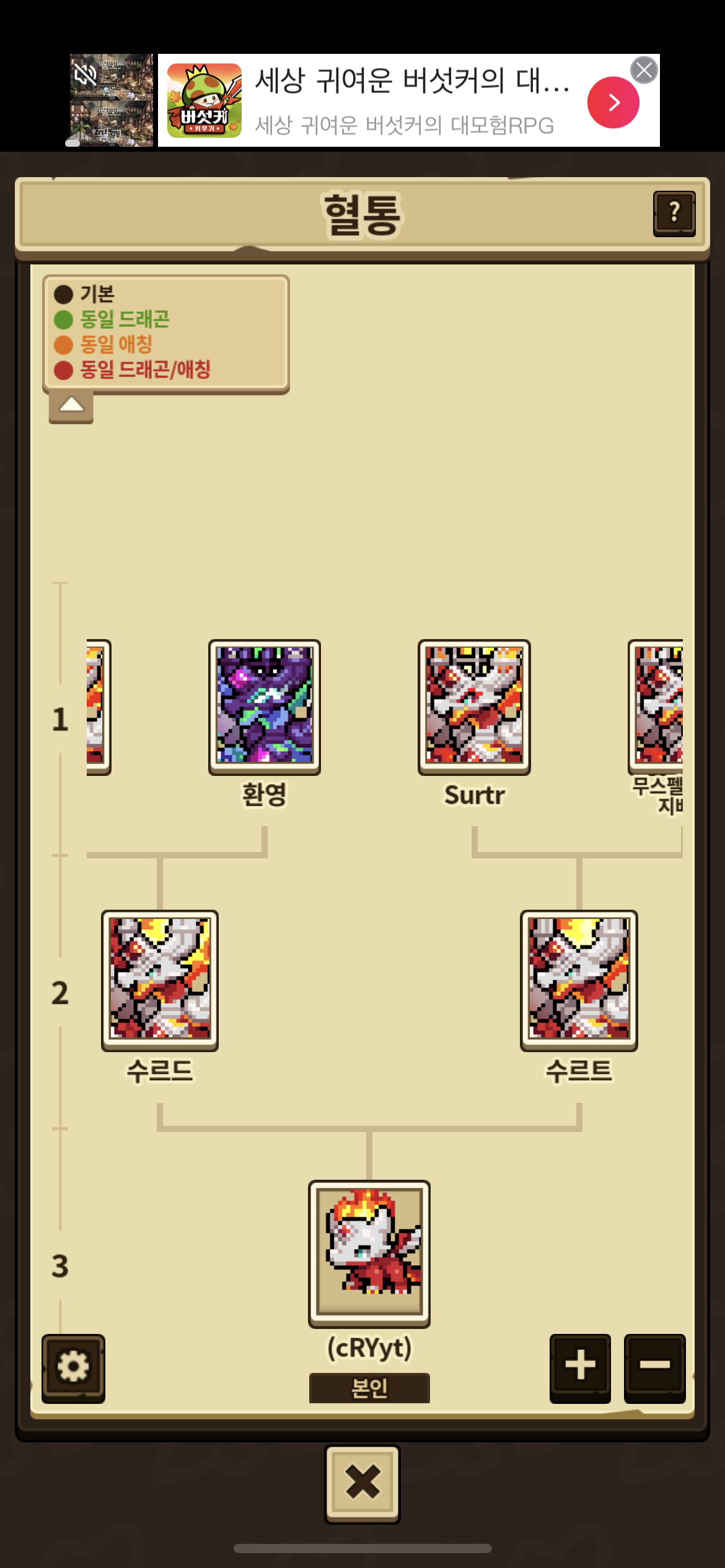
Task: Select the Surtr dragon card
Action: coord(474,707)
